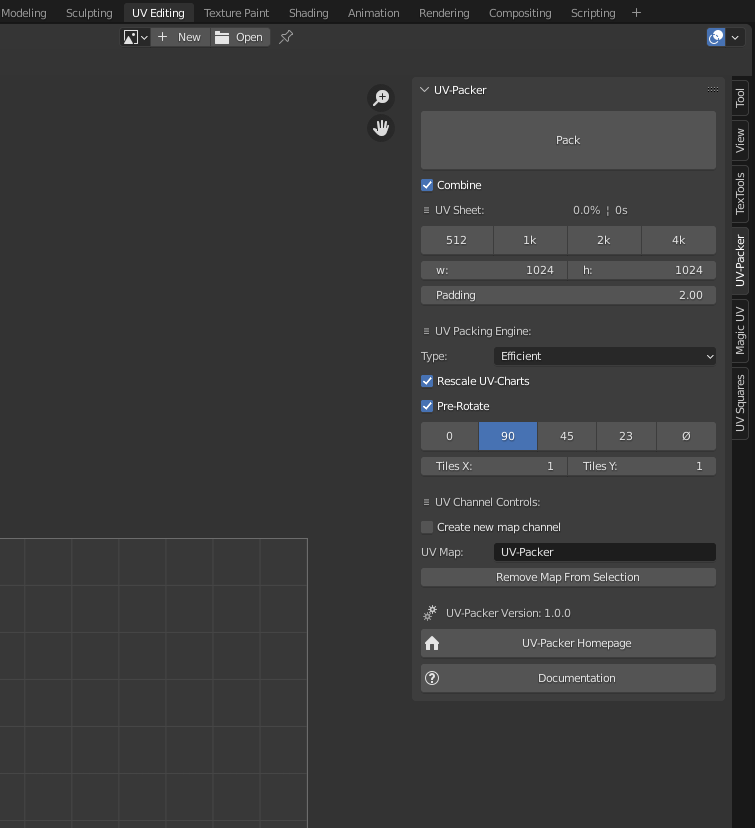Open the View sidebar tab
Viewport: 755px width, 828px height.
[x=740, y=140]
